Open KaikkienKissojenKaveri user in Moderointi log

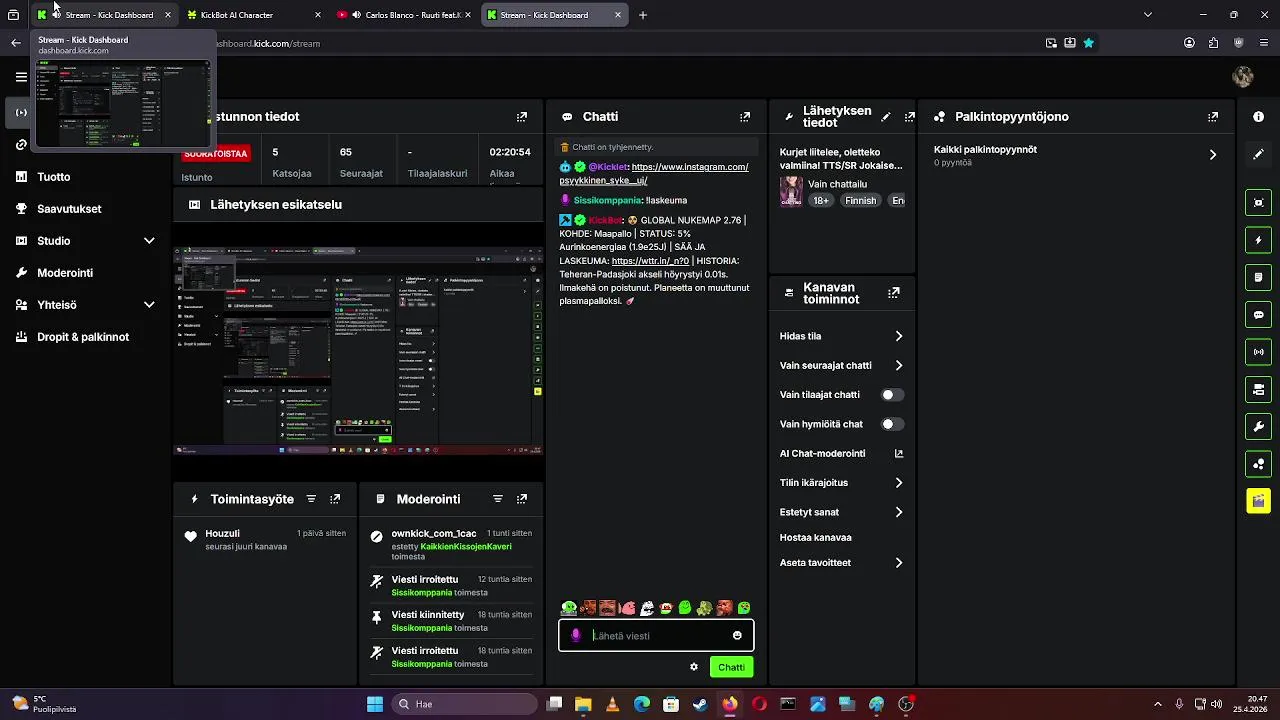[x=466, y=547]
